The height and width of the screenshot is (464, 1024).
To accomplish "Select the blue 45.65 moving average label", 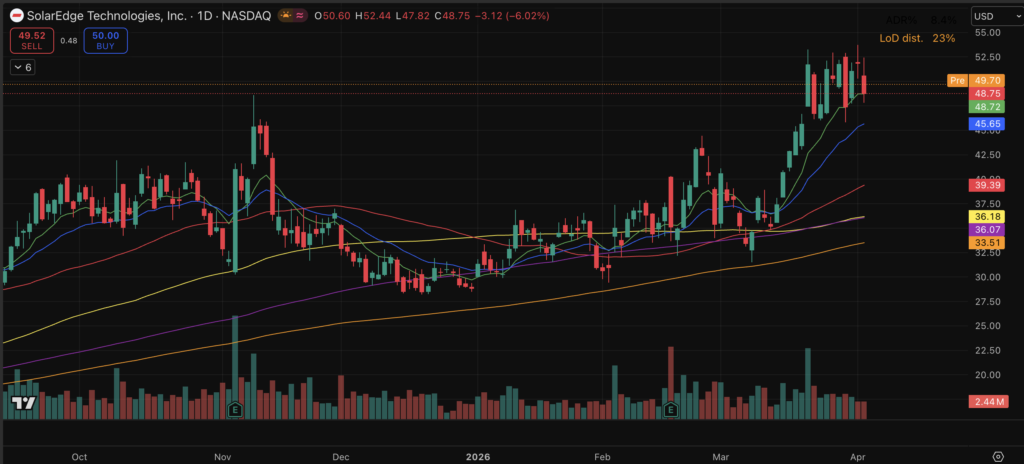I will point(988,124).
